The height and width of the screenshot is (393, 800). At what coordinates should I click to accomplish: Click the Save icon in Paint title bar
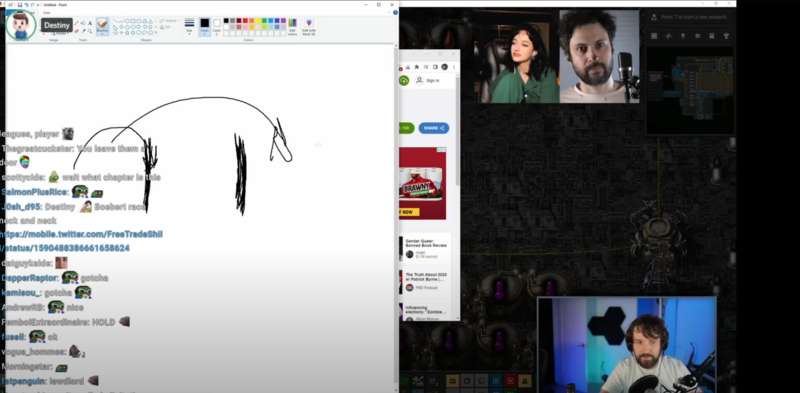point(19,5)
